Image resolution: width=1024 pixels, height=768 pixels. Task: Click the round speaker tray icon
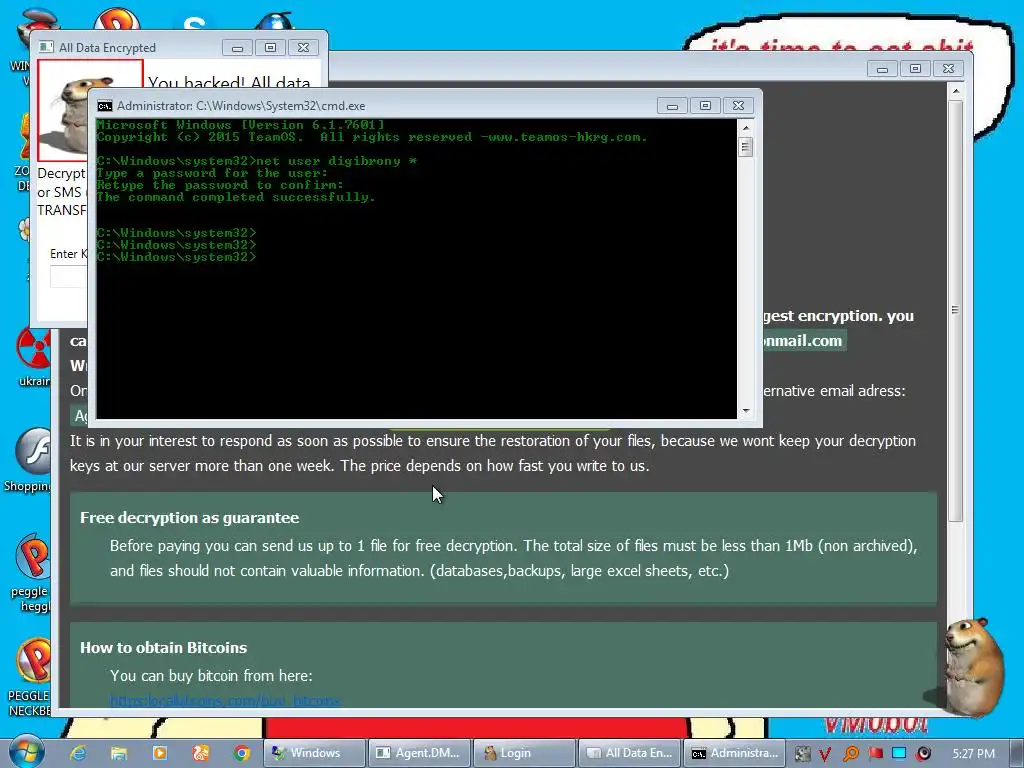coord(923,754)
